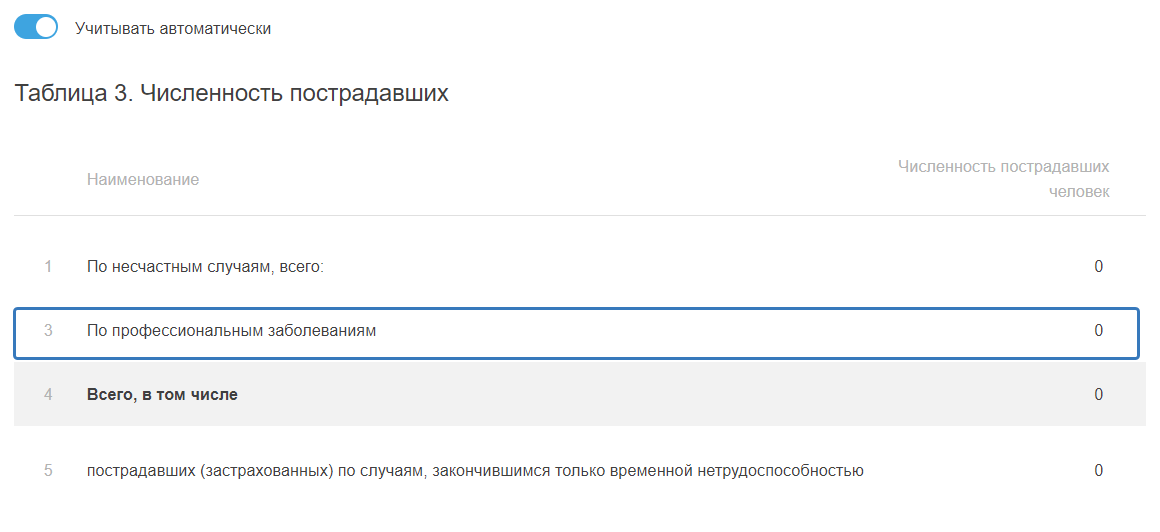Screen dimensions: 1160x532
Task: Toggle the "Учитывать автоматически" switch
Action: 36,27
